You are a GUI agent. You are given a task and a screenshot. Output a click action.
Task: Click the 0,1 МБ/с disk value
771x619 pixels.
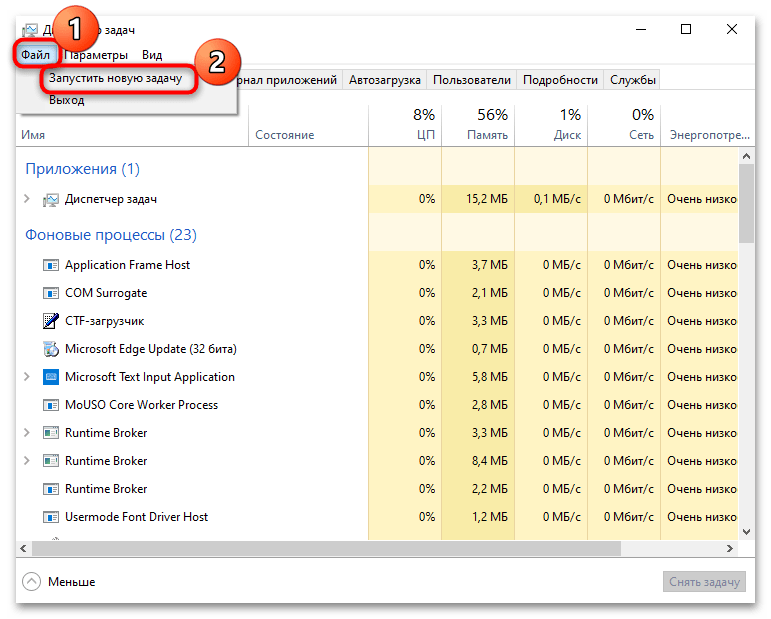pyautogui.click(x=557, y=199)
